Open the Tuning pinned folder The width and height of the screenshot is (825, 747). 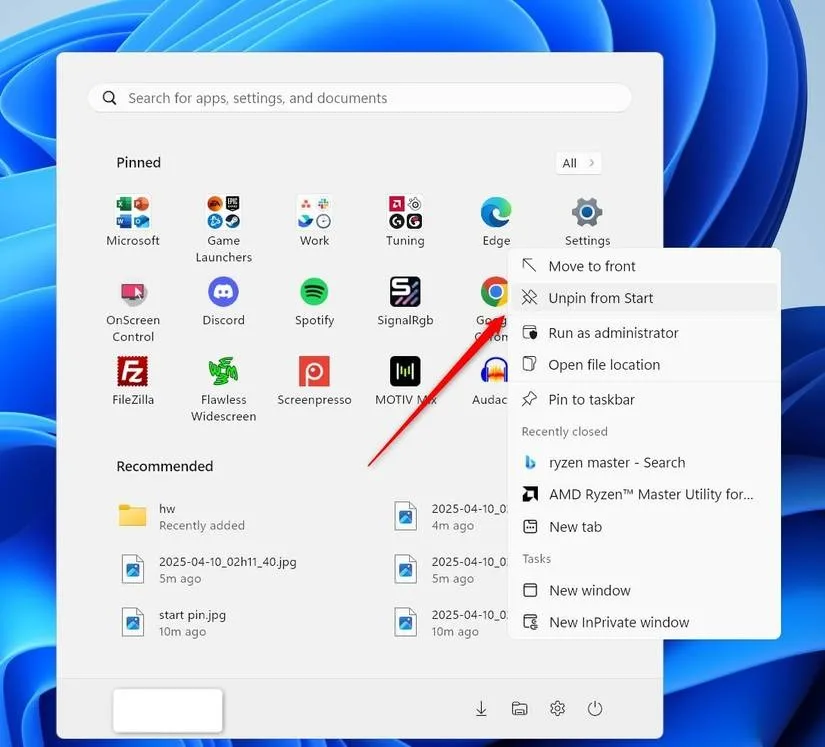pos(405,212)
